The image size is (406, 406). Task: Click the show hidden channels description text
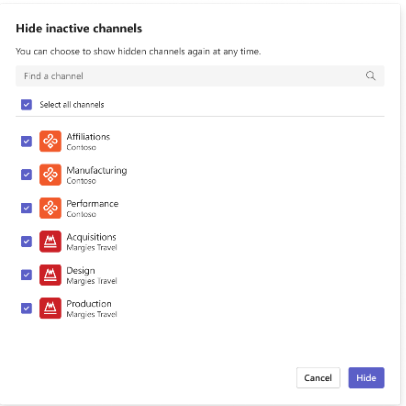click(x=138, y=51)
